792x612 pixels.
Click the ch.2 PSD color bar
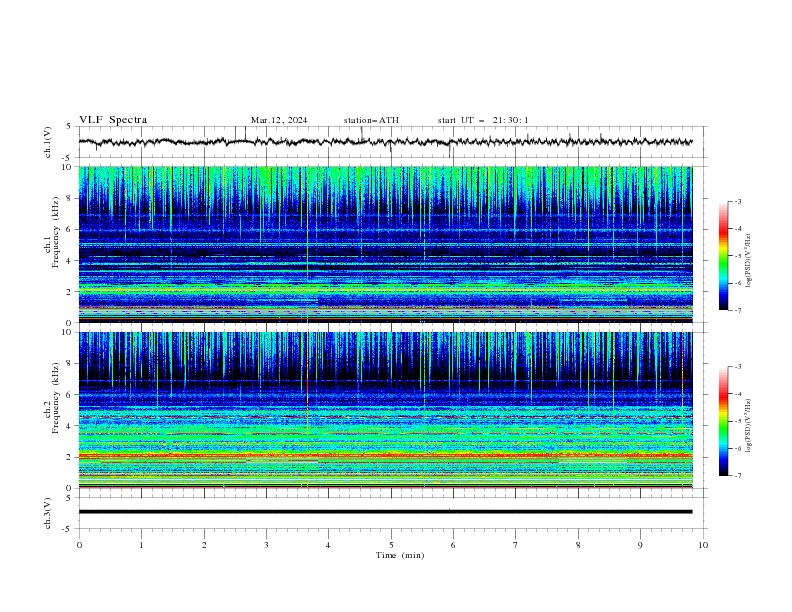point(723,421)
